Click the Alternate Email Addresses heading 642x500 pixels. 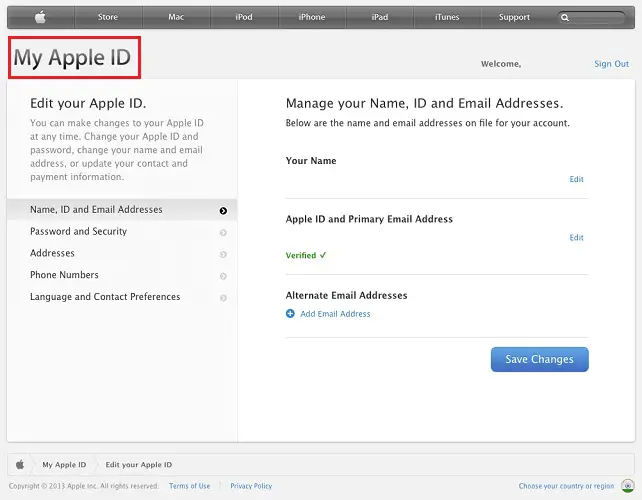[346, 296]
